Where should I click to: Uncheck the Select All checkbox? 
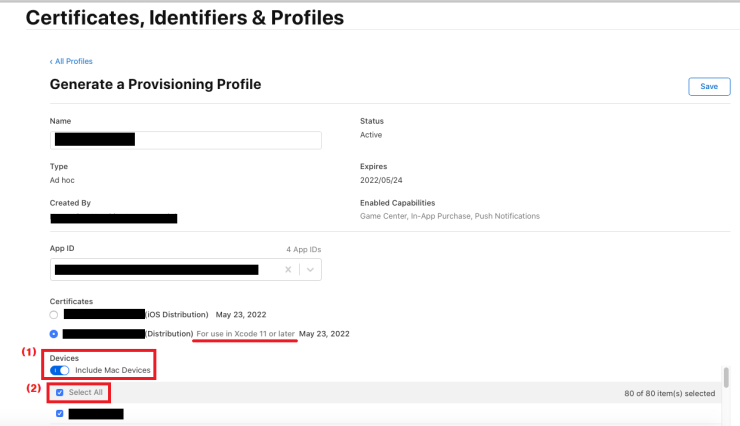point(60,392)
